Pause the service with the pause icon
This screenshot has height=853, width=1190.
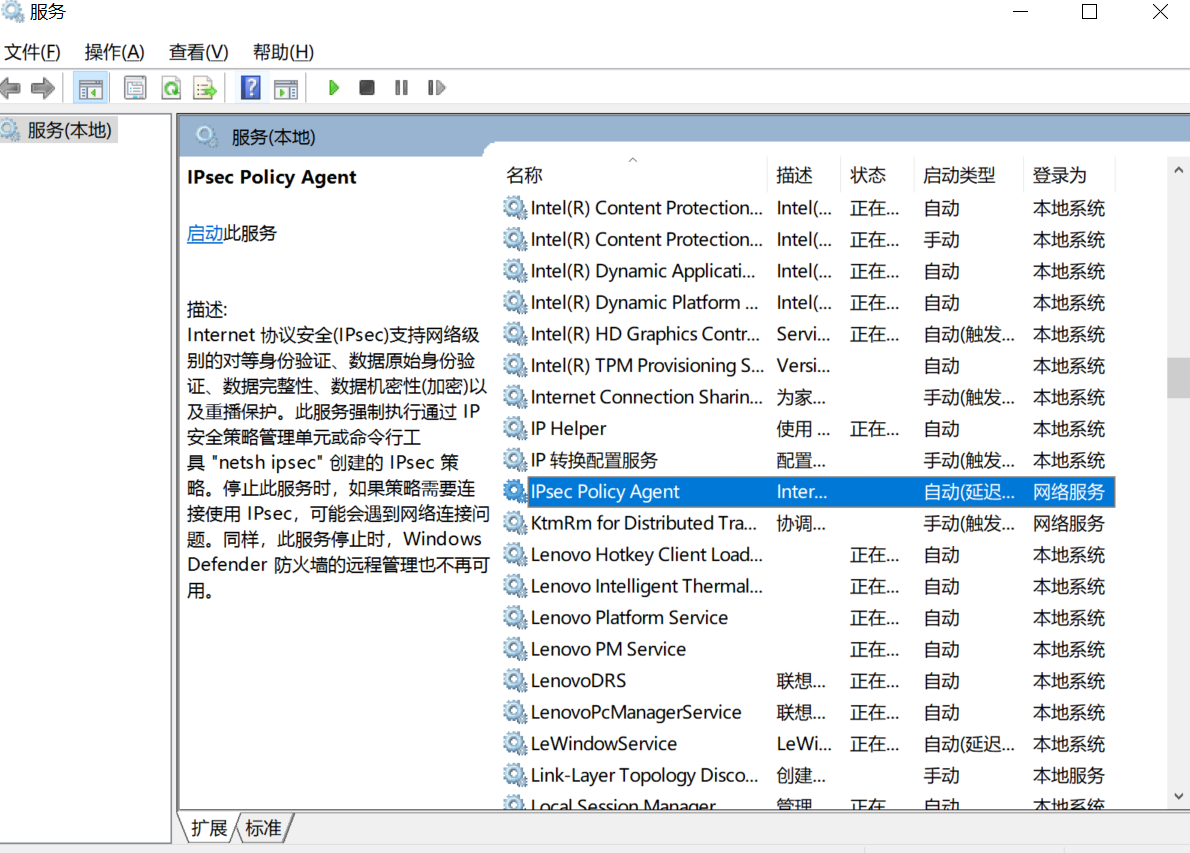tap(401, 88)
